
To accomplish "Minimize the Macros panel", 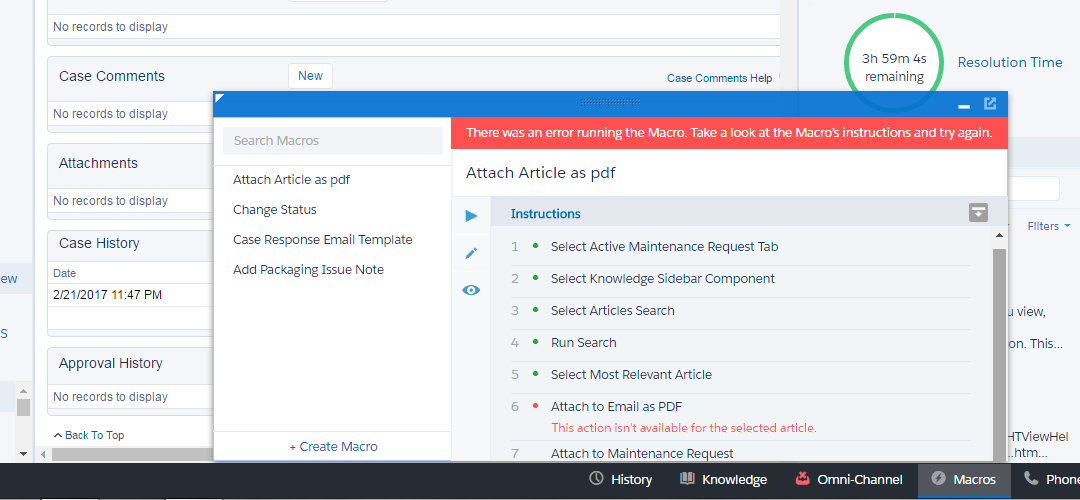I will 964,107.
